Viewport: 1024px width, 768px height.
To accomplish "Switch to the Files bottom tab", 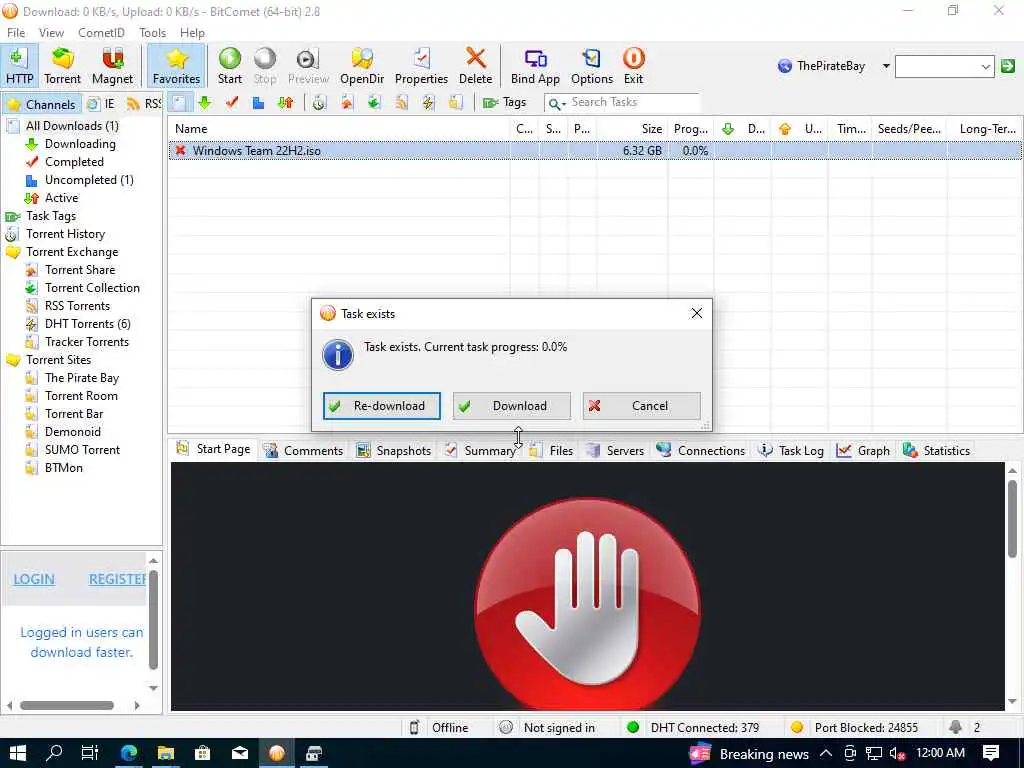I will coord(551,450).
